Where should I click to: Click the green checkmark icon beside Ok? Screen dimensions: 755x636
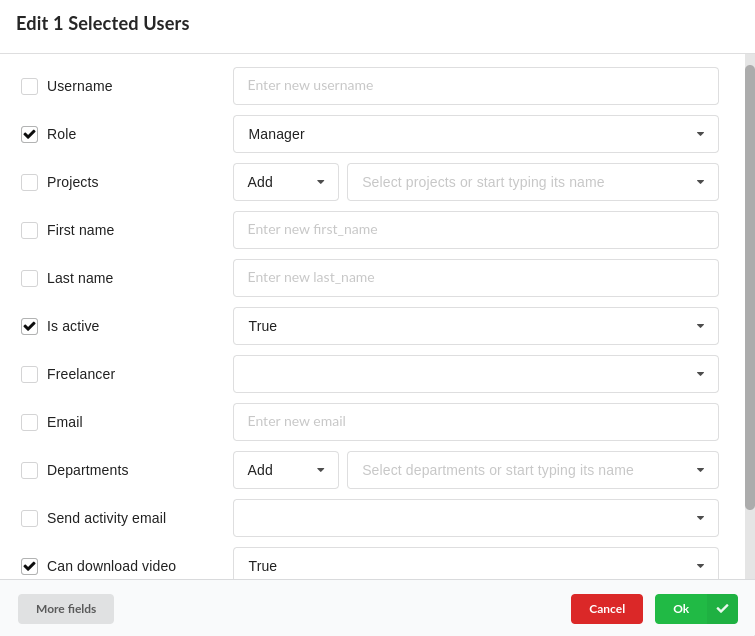pos(722,609)
